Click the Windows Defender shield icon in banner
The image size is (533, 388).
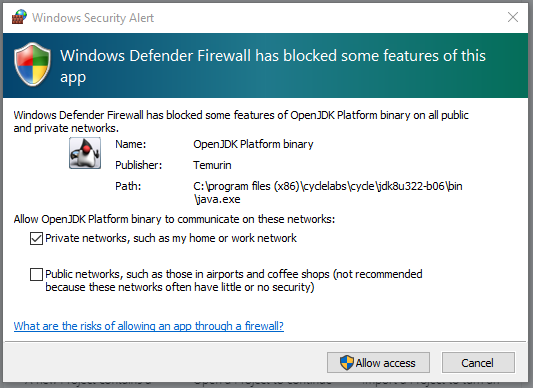tap(33, 65)
